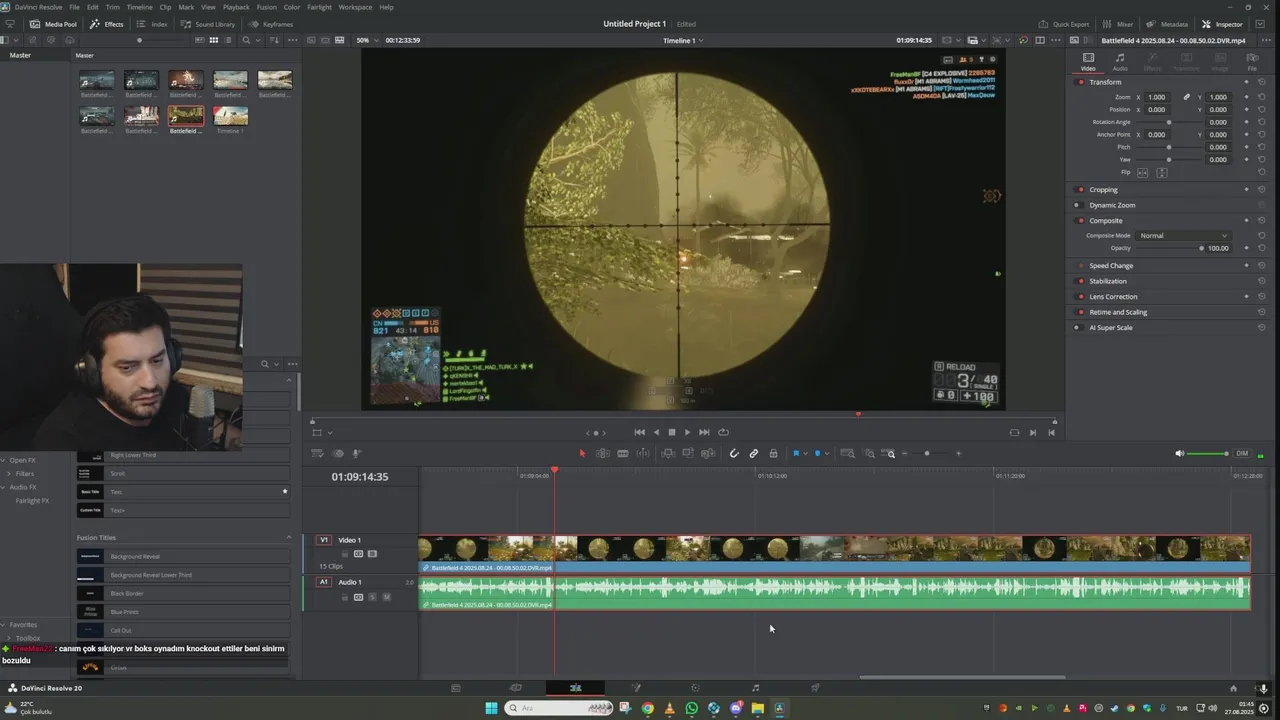Open the Workspace menu
Viewport: 1280px width, 720px height.
[355, 7]
